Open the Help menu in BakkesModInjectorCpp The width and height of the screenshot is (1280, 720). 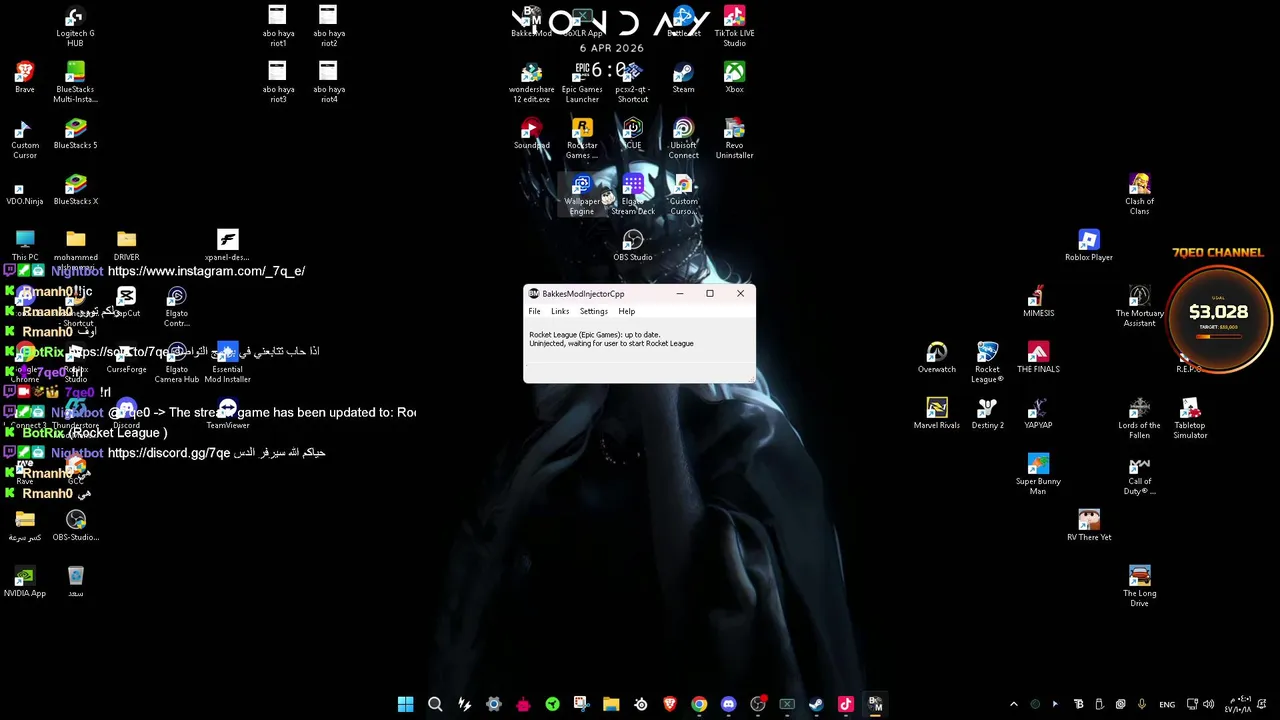tap(626, 311)
